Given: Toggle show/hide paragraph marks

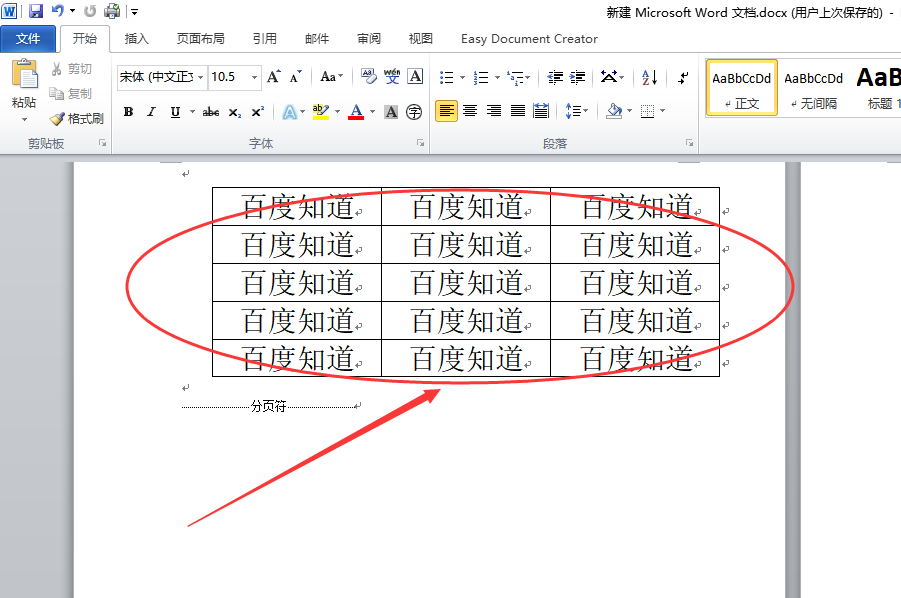Looking at the screenshot, I should 683,77.
